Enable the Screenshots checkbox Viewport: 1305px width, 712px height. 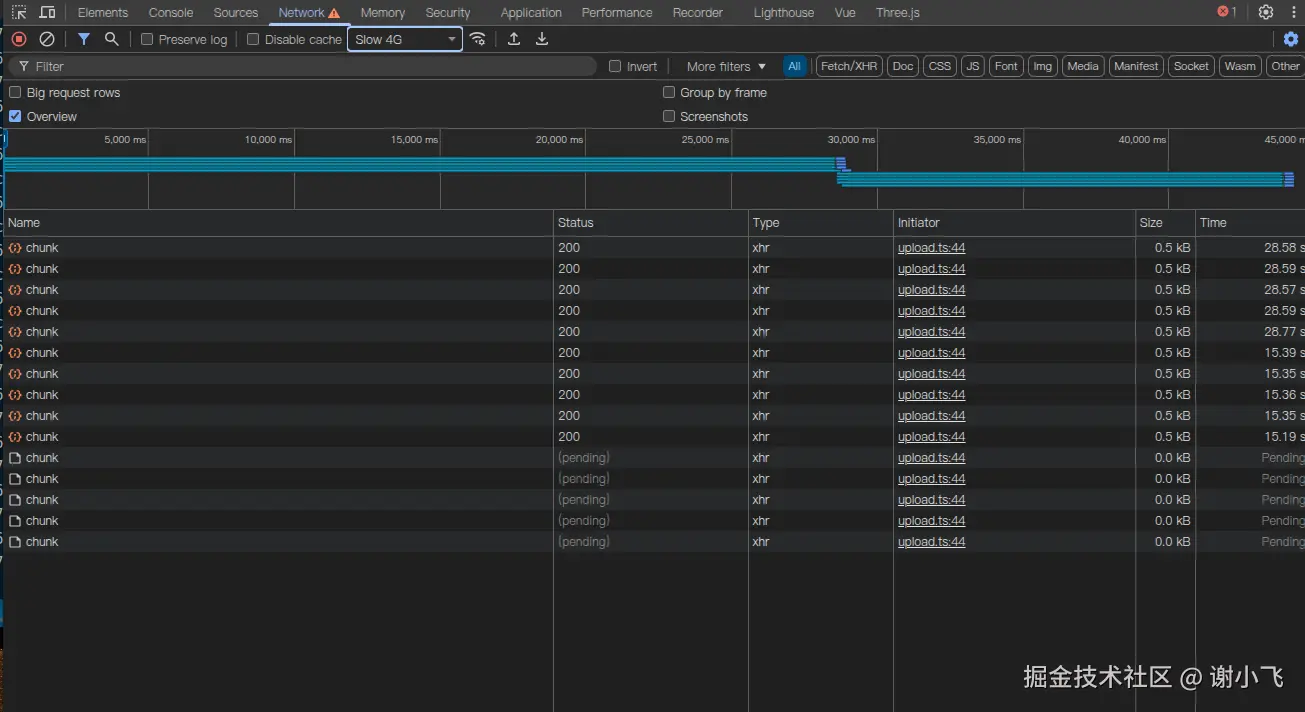coord(669,116)
